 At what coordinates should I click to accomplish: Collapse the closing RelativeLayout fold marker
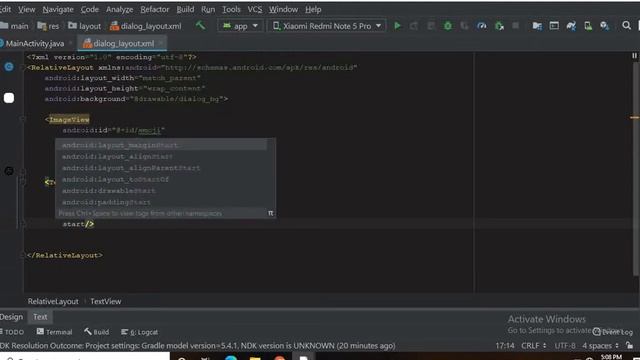coord(22,255)
